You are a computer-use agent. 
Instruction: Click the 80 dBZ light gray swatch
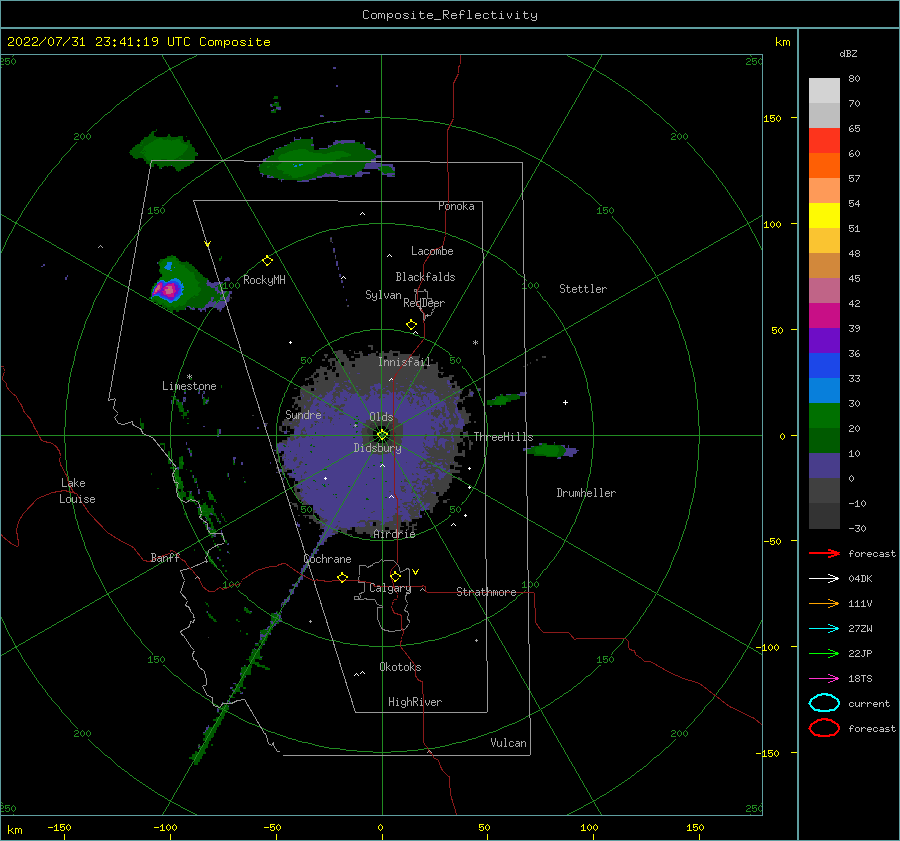coord(824,90)
